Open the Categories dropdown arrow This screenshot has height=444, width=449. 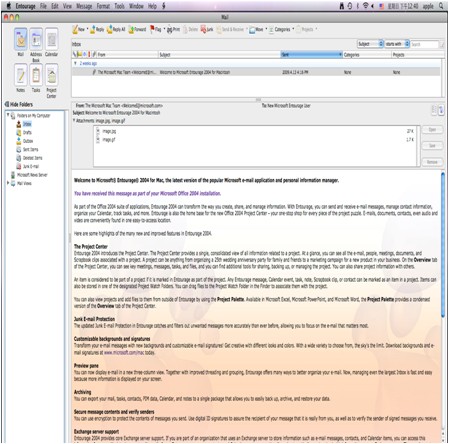[293, 29]
